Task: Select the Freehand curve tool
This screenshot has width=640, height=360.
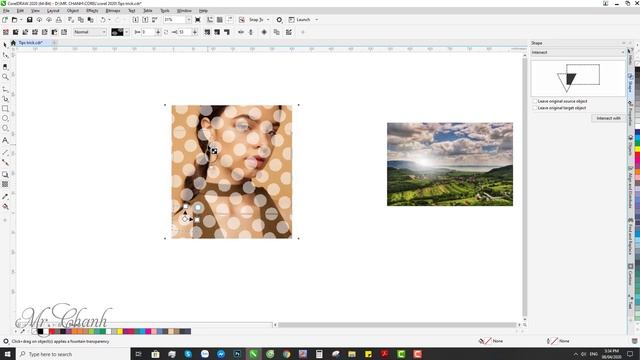Action: pyautogui.click(x=5, y=89)
